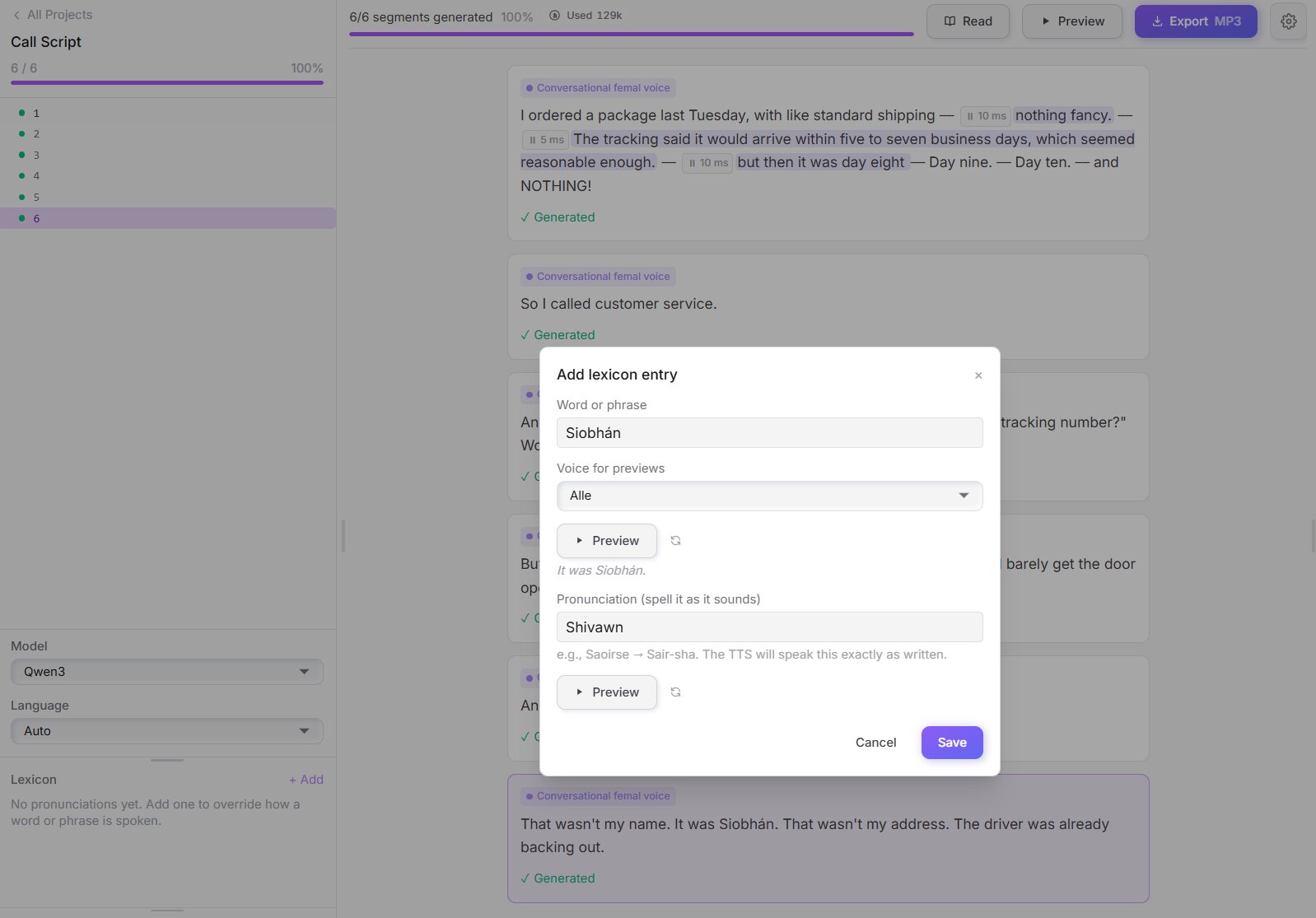The height and width of the screenshot is (918, 1316).
Task: Save the lexicon entry
Action: (x=952, y=743)
